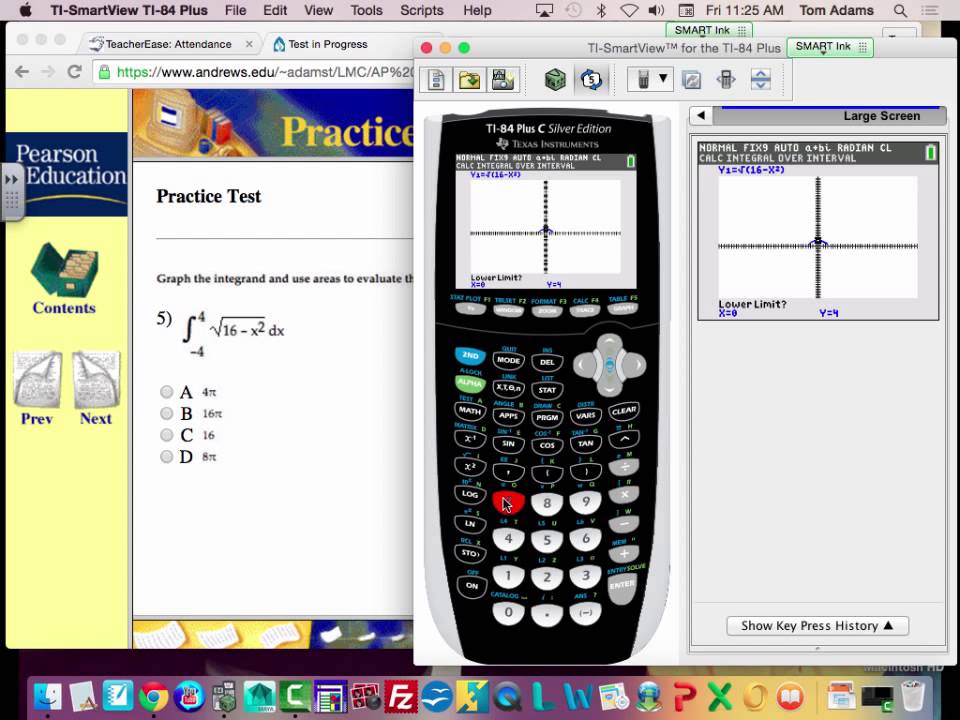Open Finder from the dock
The image size is (960, 720).
click(47, 696)
